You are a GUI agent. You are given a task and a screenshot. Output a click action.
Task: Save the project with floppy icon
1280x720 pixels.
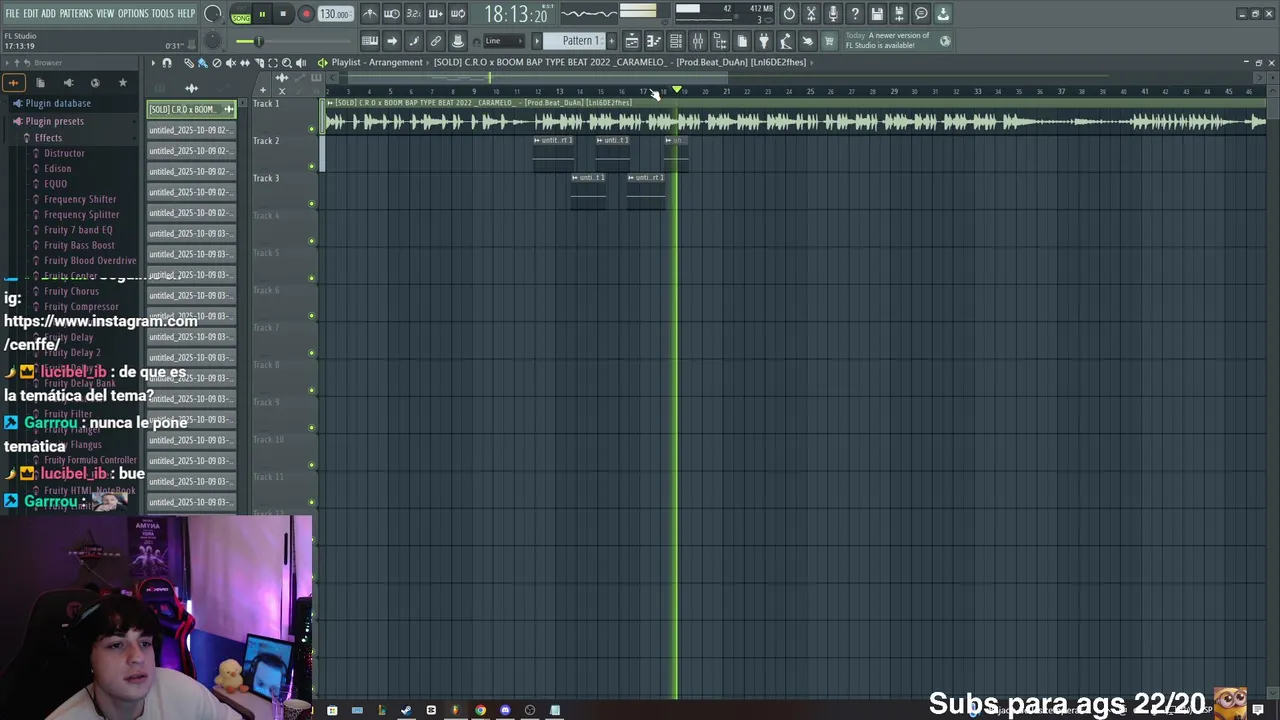click(x=877, y=14)
